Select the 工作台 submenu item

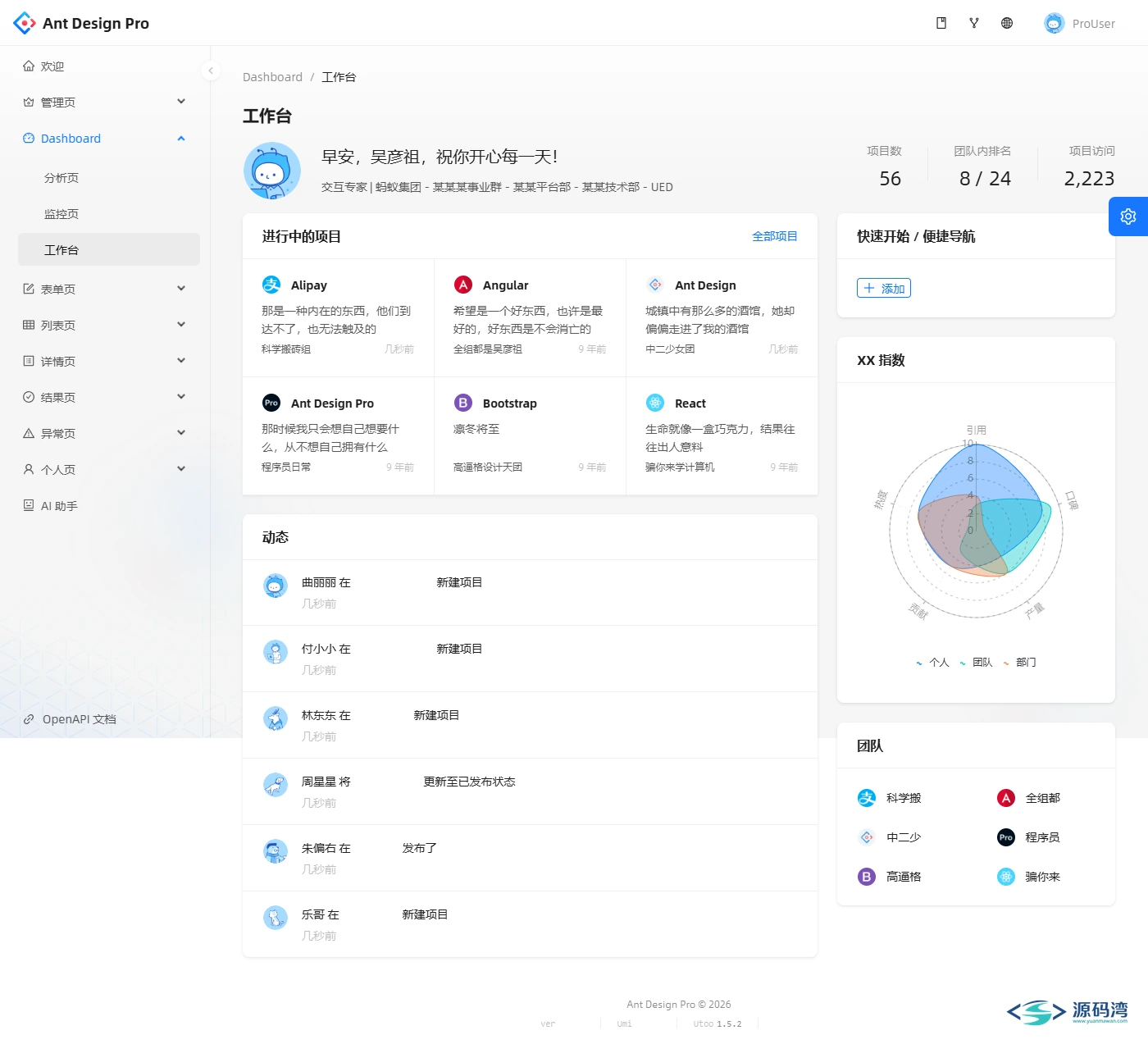point(109,249)
